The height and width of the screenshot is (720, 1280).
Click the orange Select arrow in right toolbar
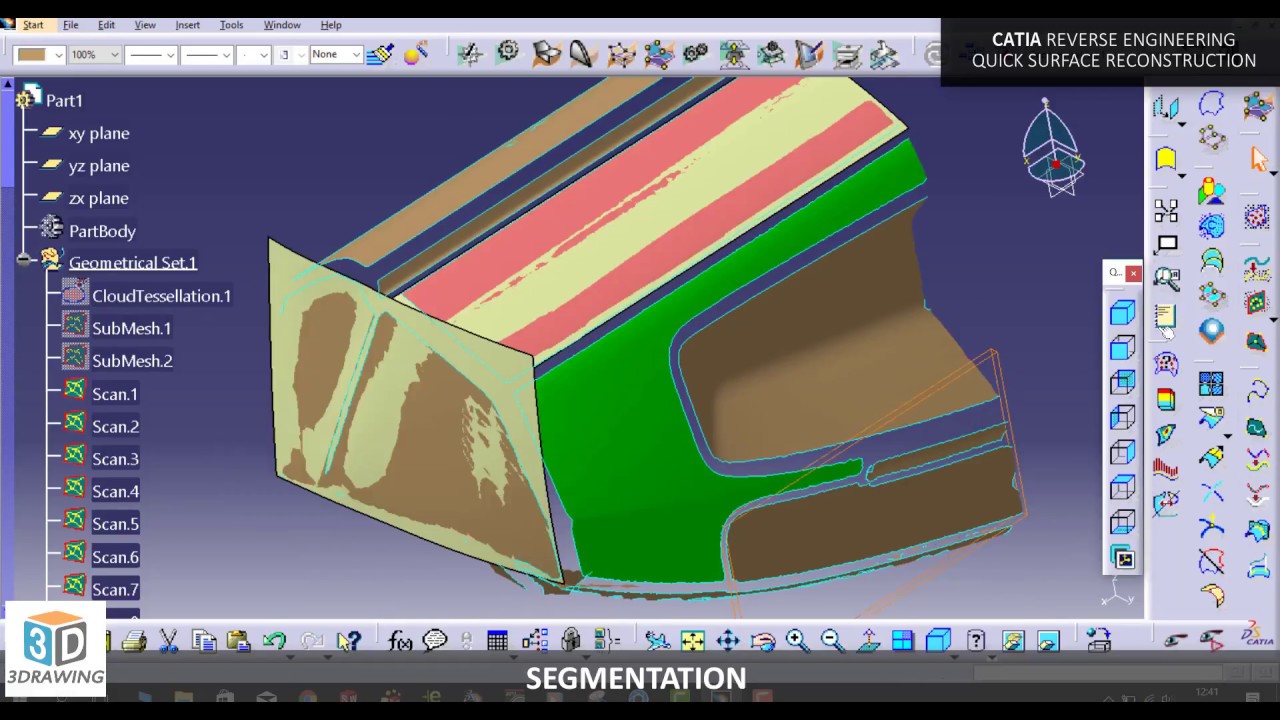(x=1259, y=158)
